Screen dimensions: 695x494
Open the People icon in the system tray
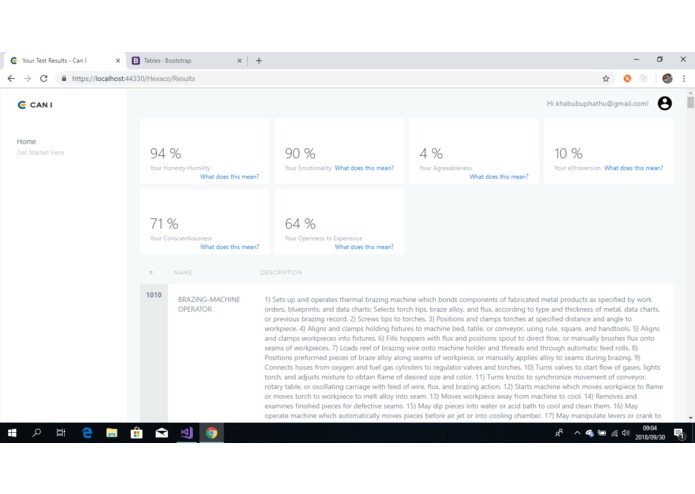[559, 433]
